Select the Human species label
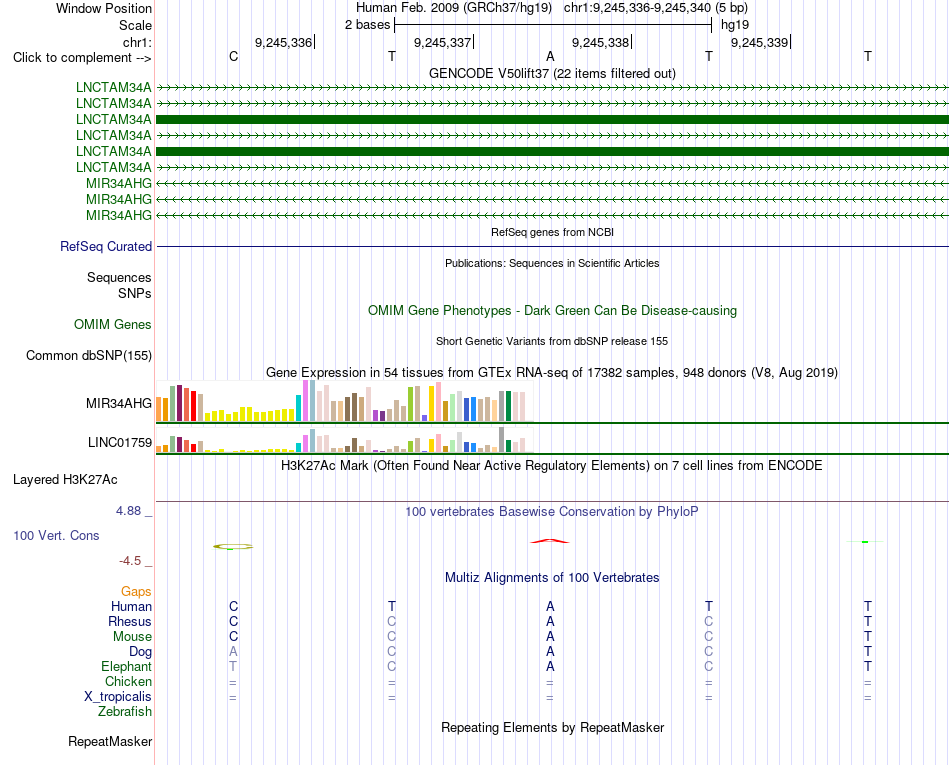This screenshot has width=950, height=765. pyautogui.click(x=131, y=606)
